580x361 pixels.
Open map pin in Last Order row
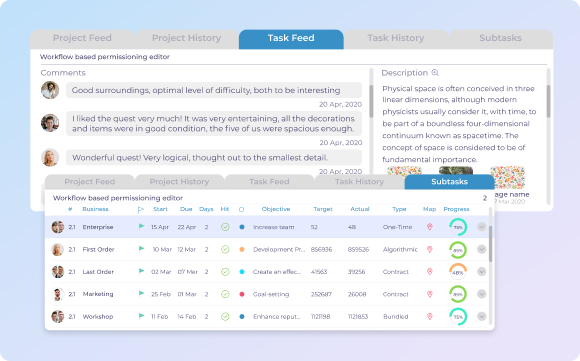429,271
